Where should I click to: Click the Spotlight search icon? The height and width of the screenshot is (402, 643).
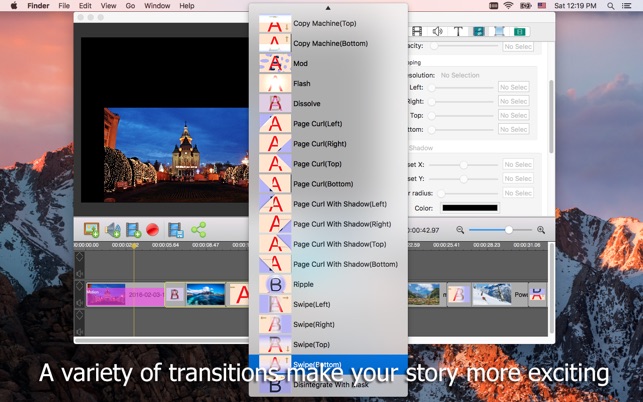click(x=611, y=6)
